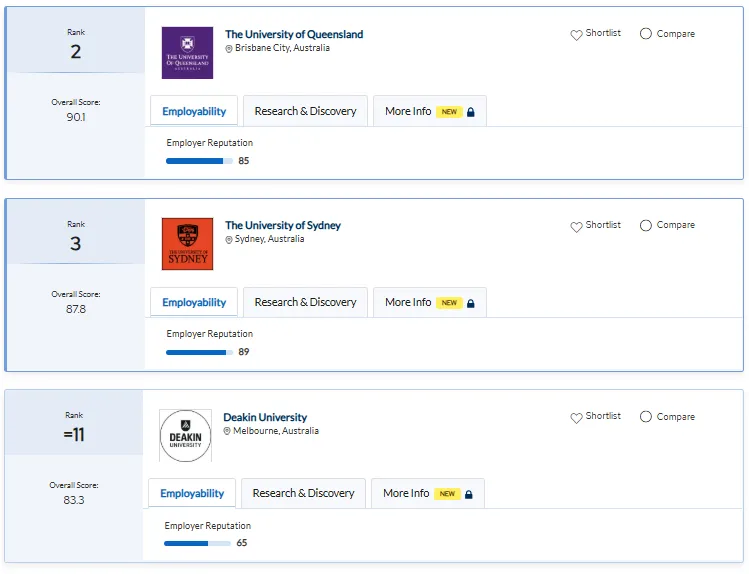The height and width of the screenshot is (574, 749).
Task: Open Research & Discovery tab for Queensland
Action: pos(305,111)
